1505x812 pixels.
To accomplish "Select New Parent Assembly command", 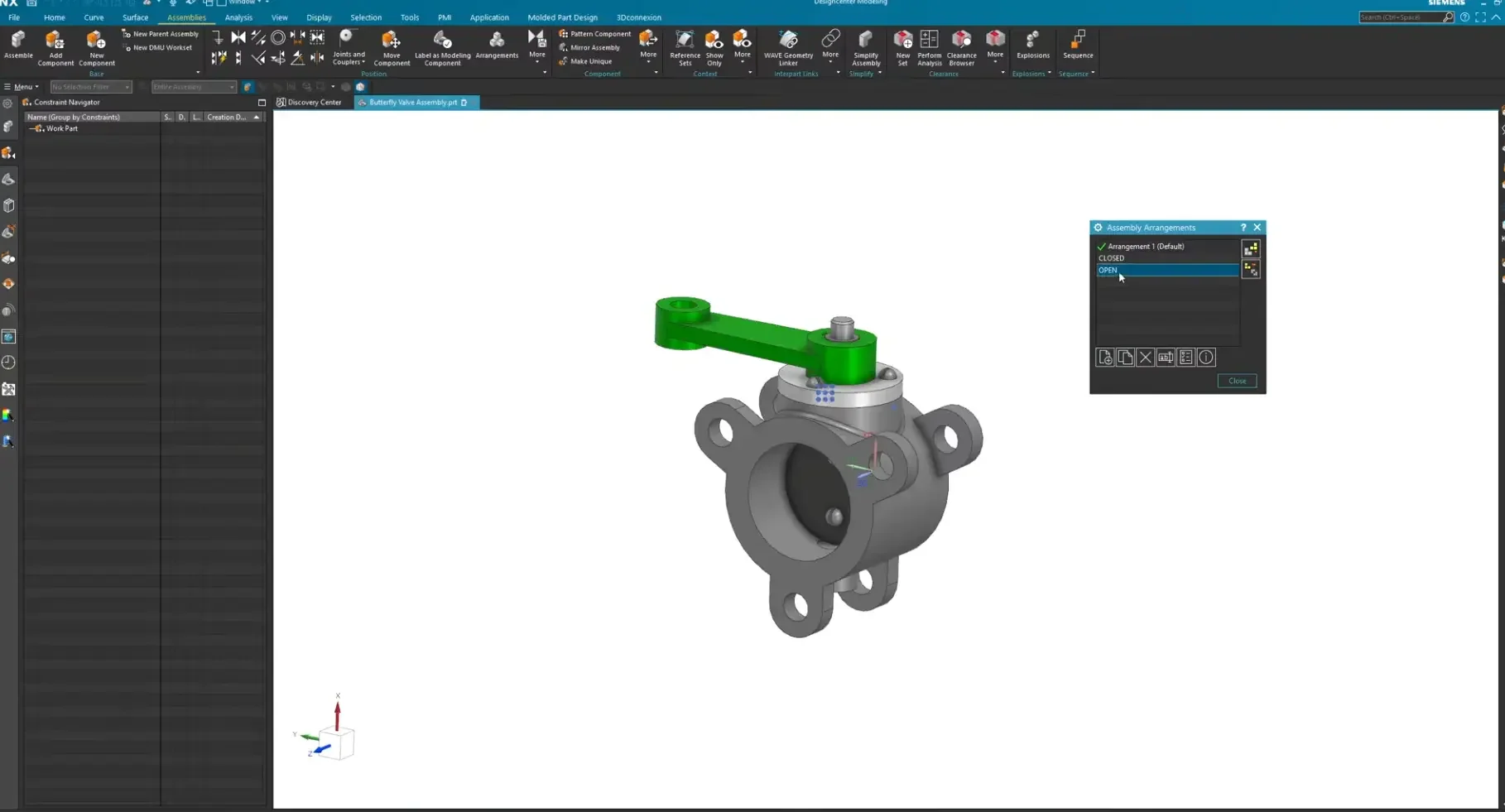I will [x=161, y=34].
